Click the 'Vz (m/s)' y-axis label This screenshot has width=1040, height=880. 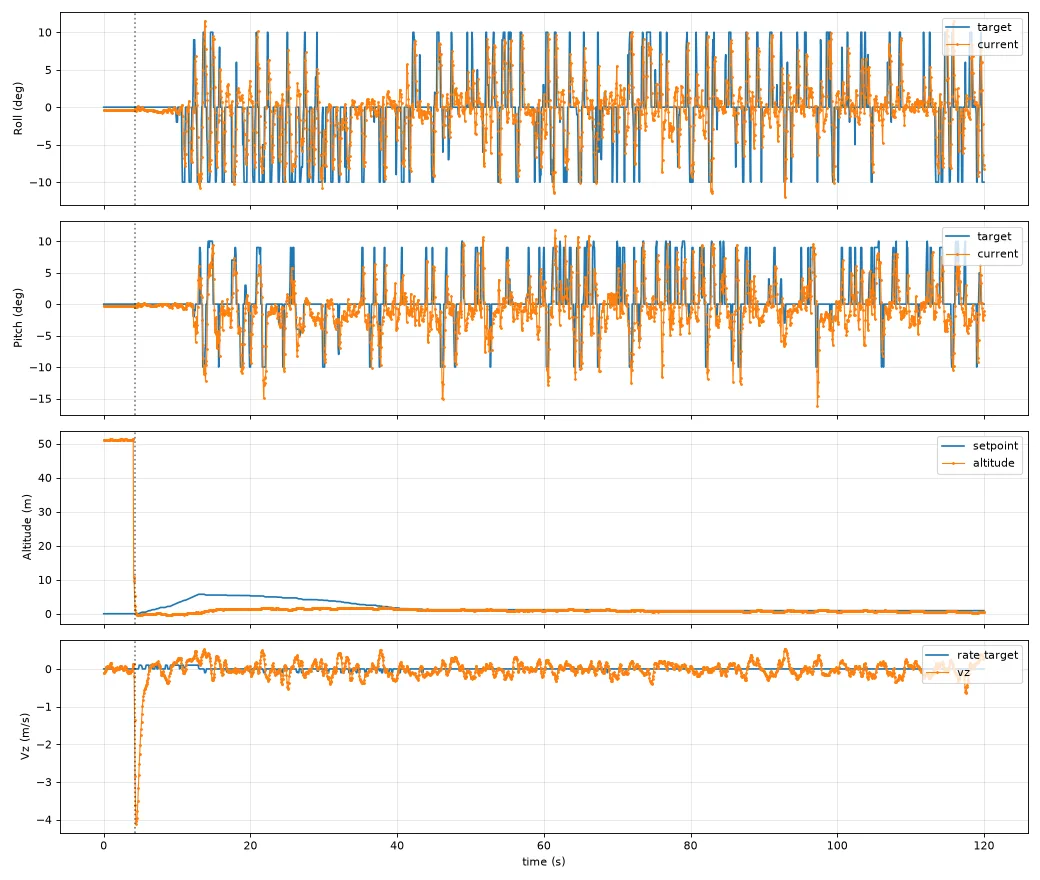coord(25,736)
